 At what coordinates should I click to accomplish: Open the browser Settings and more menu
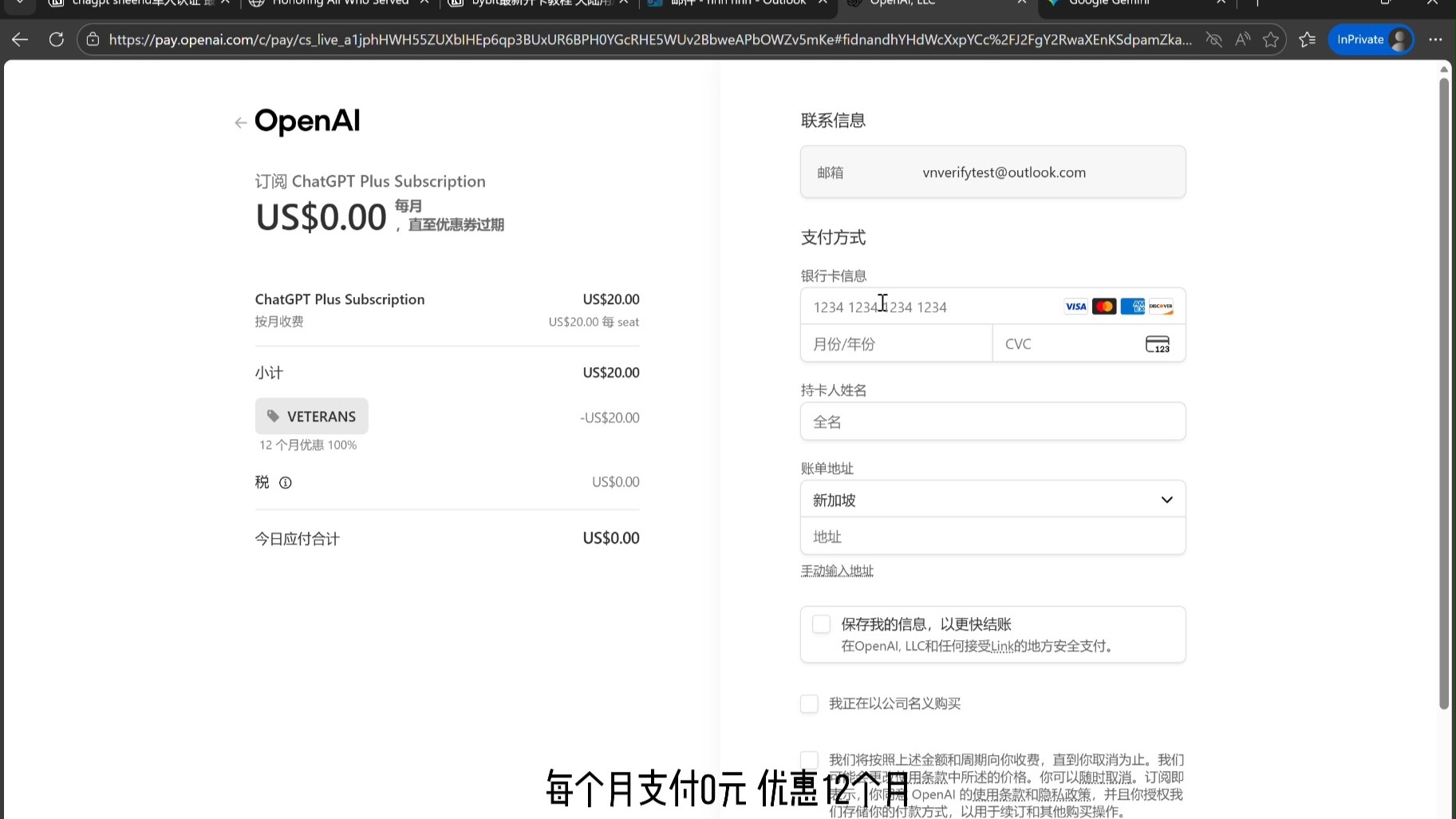(1435, 39)
